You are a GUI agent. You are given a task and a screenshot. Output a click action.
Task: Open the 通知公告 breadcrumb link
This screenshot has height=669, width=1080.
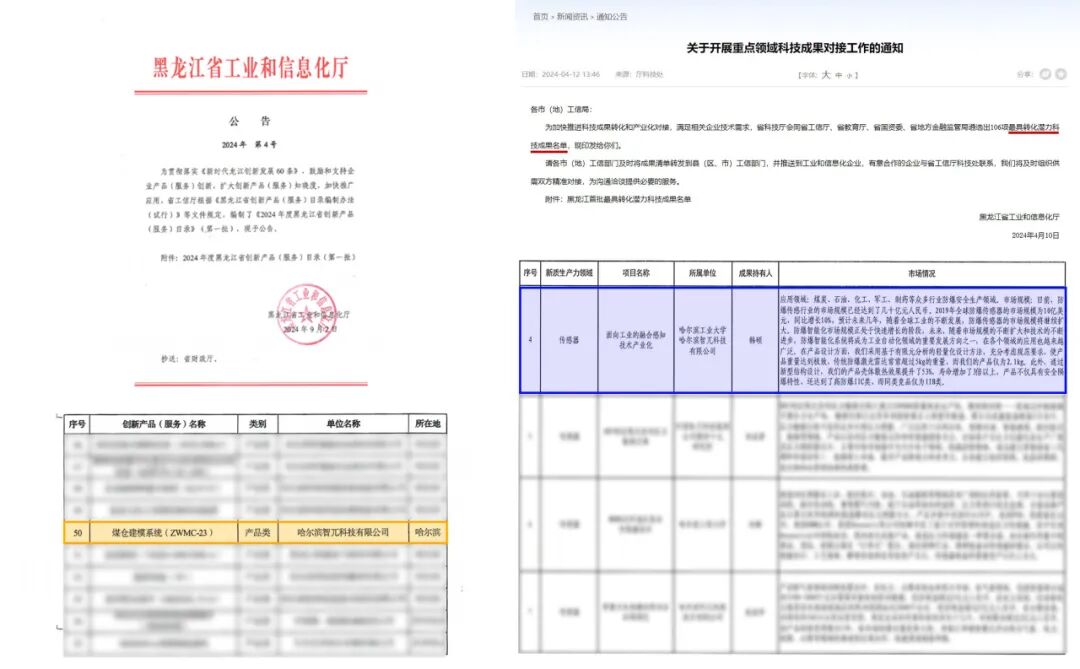point(612,17)
